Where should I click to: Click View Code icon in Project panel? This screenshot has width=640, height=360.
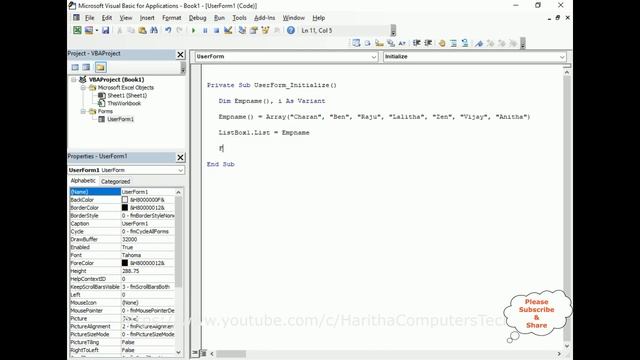coord(75,67)
